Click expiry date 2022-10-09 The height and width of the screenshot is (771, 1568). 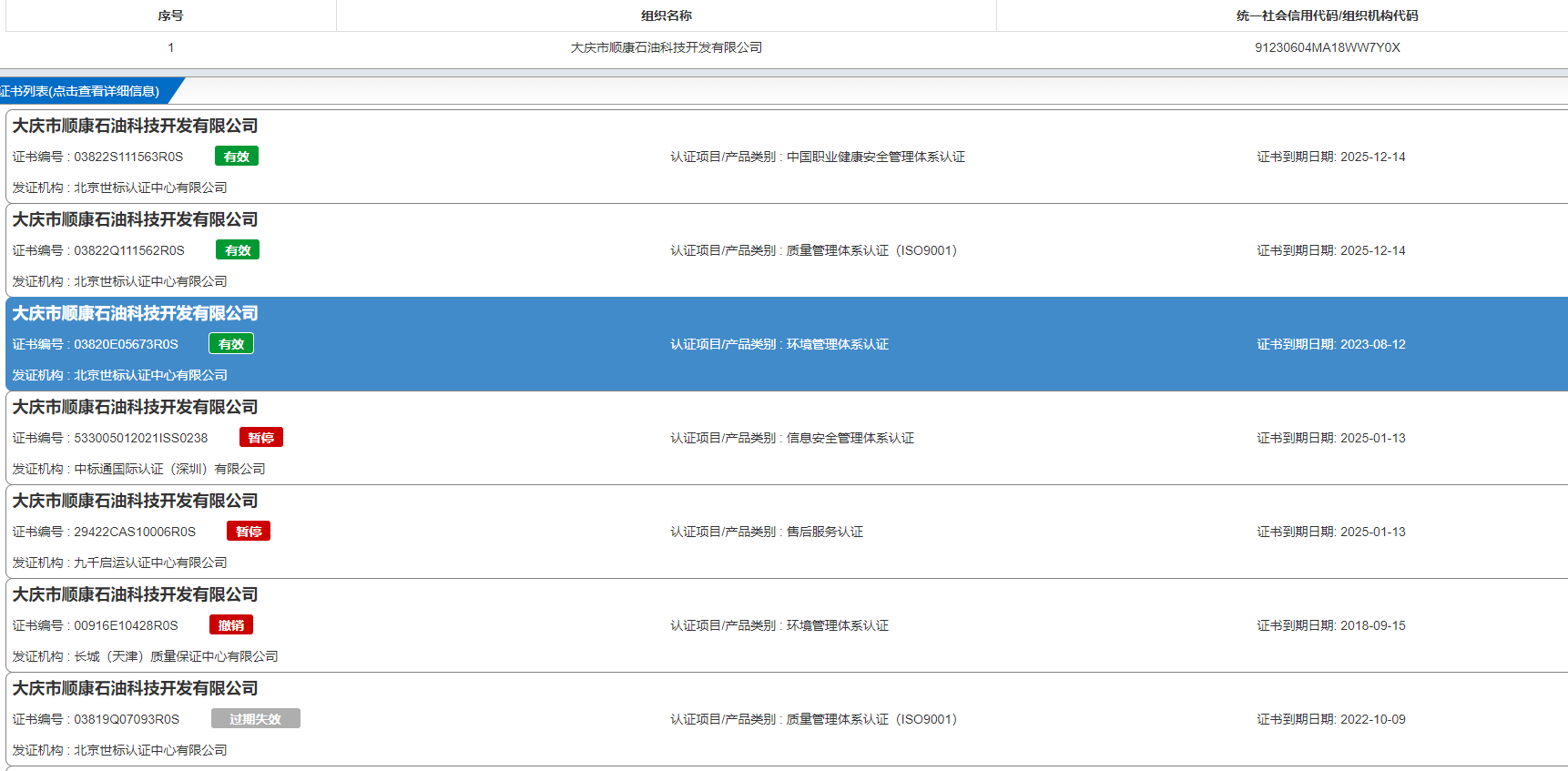tap(1373, 719)
